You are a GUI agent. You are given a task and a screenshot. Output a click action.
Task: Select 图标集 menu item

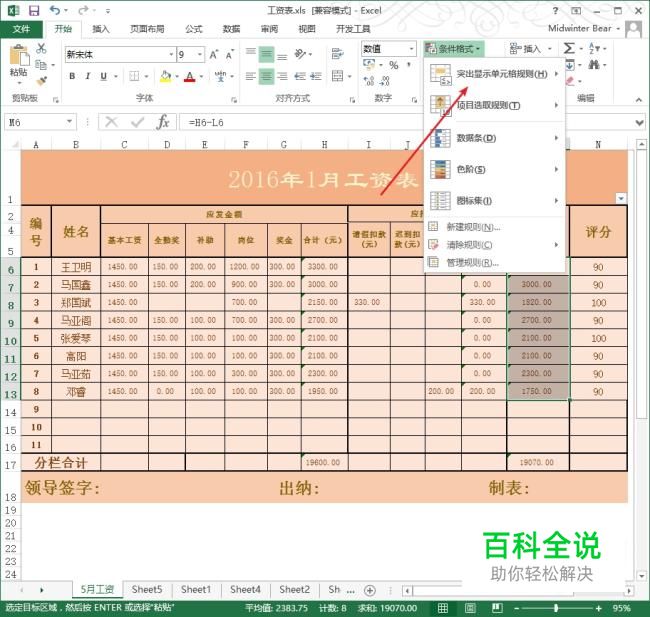495,201
